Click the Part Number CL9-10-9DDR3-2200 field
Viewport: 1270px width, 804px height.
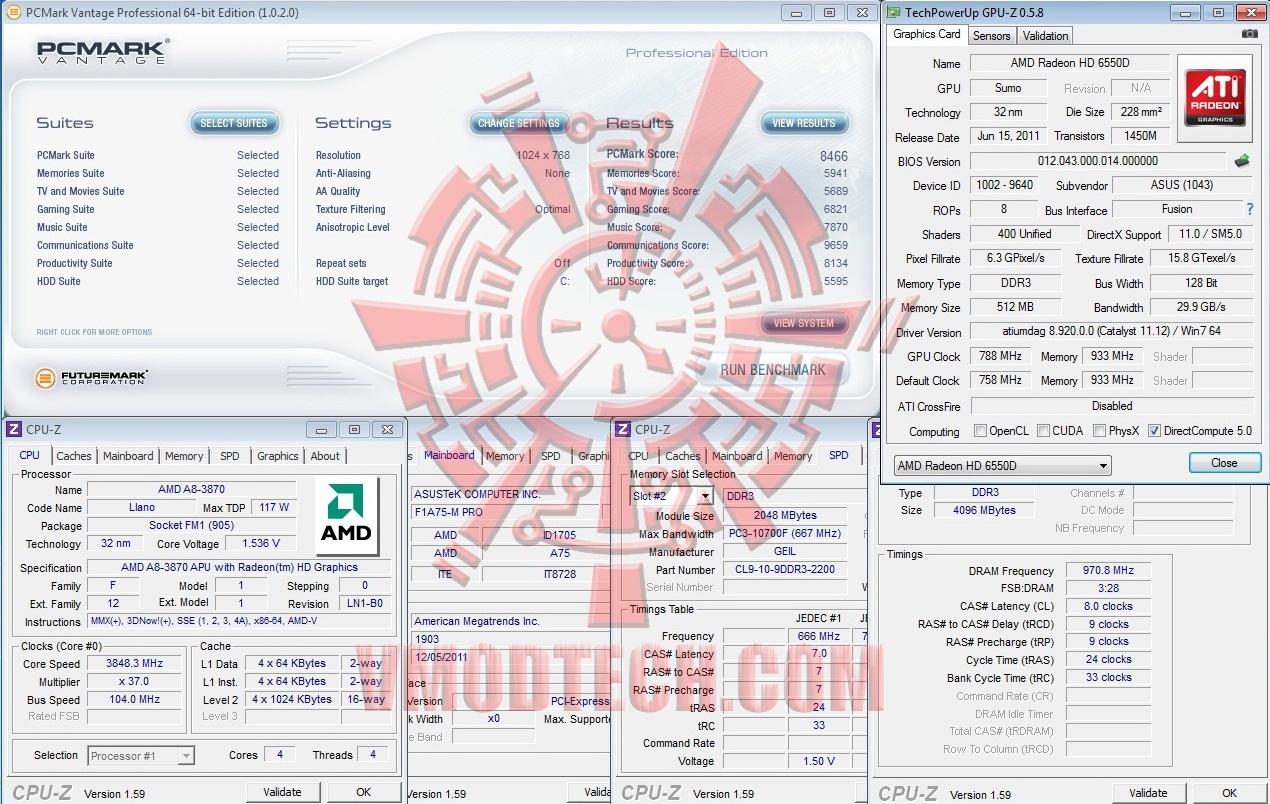pyautogui.click(x=784, y=570)
